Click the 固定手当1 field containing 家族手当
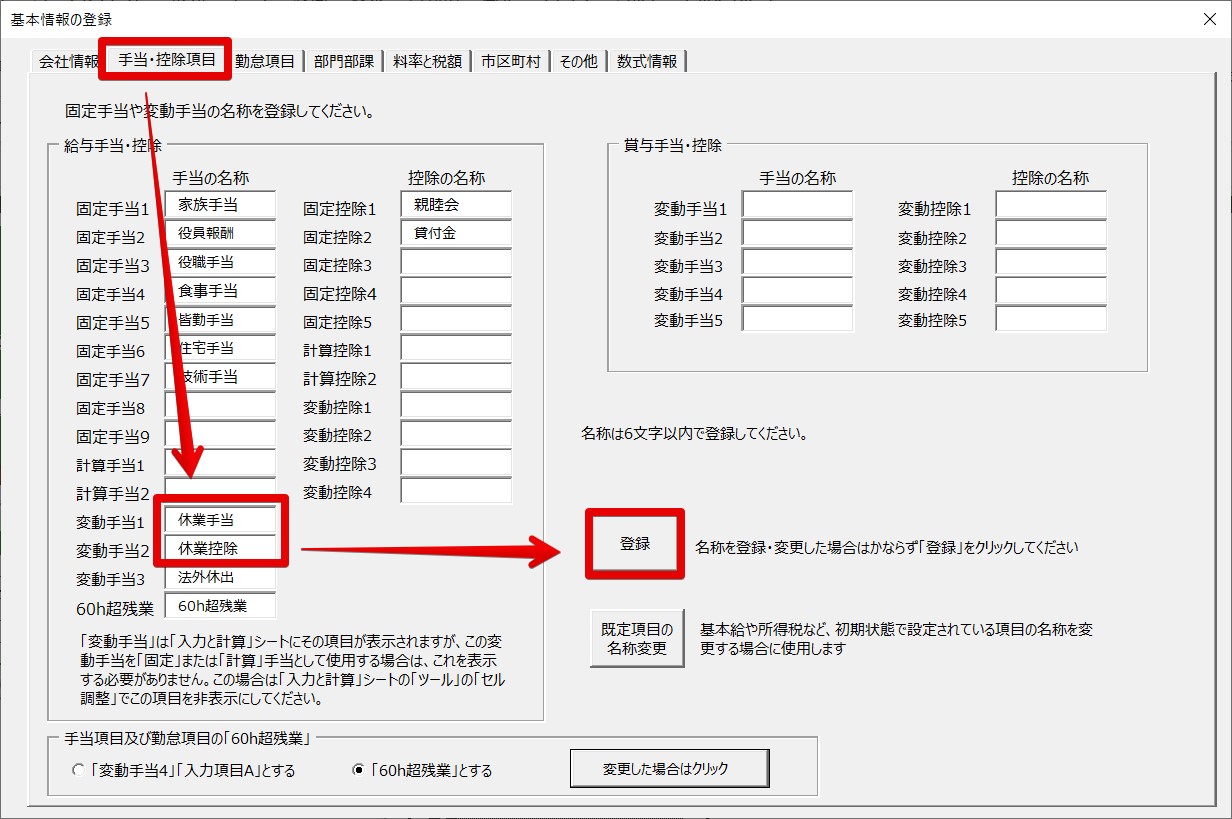The image size is (1232, 819). pos(220,205)
